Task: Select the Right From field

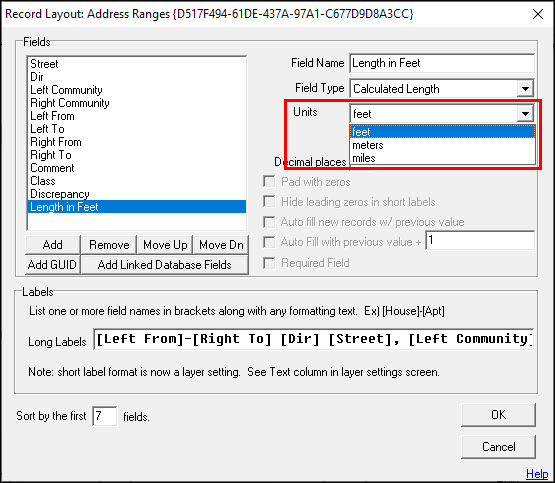Action: (137, 142)
